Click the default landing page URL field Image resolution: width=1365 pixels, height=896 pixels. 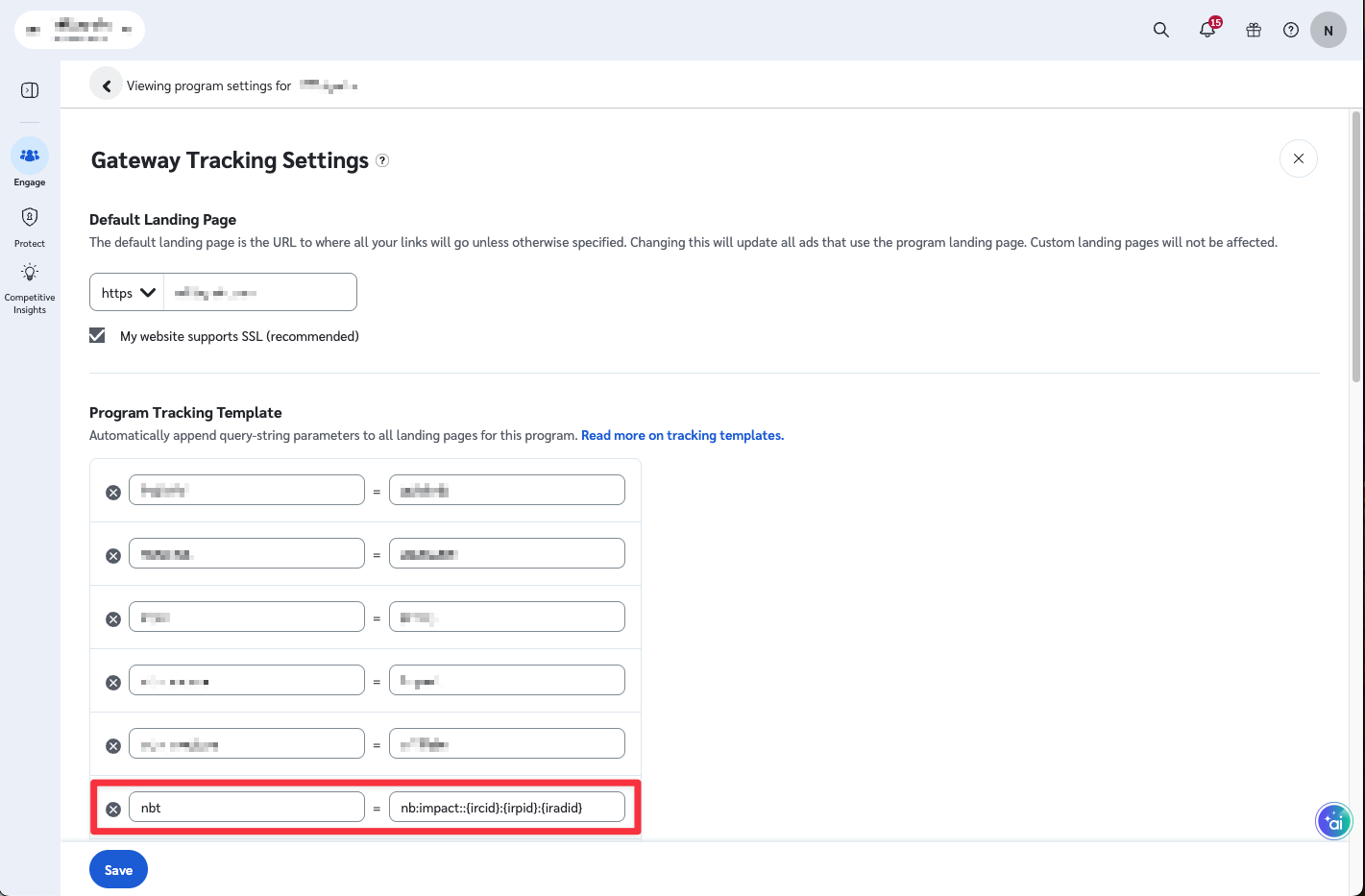(x=260, y=292)
